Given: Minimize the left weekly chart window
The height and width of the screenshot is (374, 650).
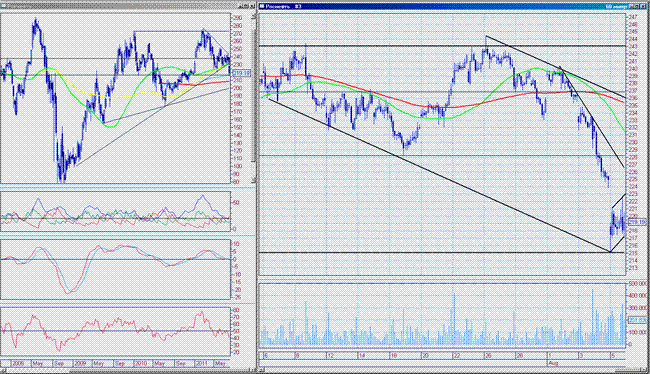Looking at the screenshot, I should pyautogui.click(x=241, y=5).
